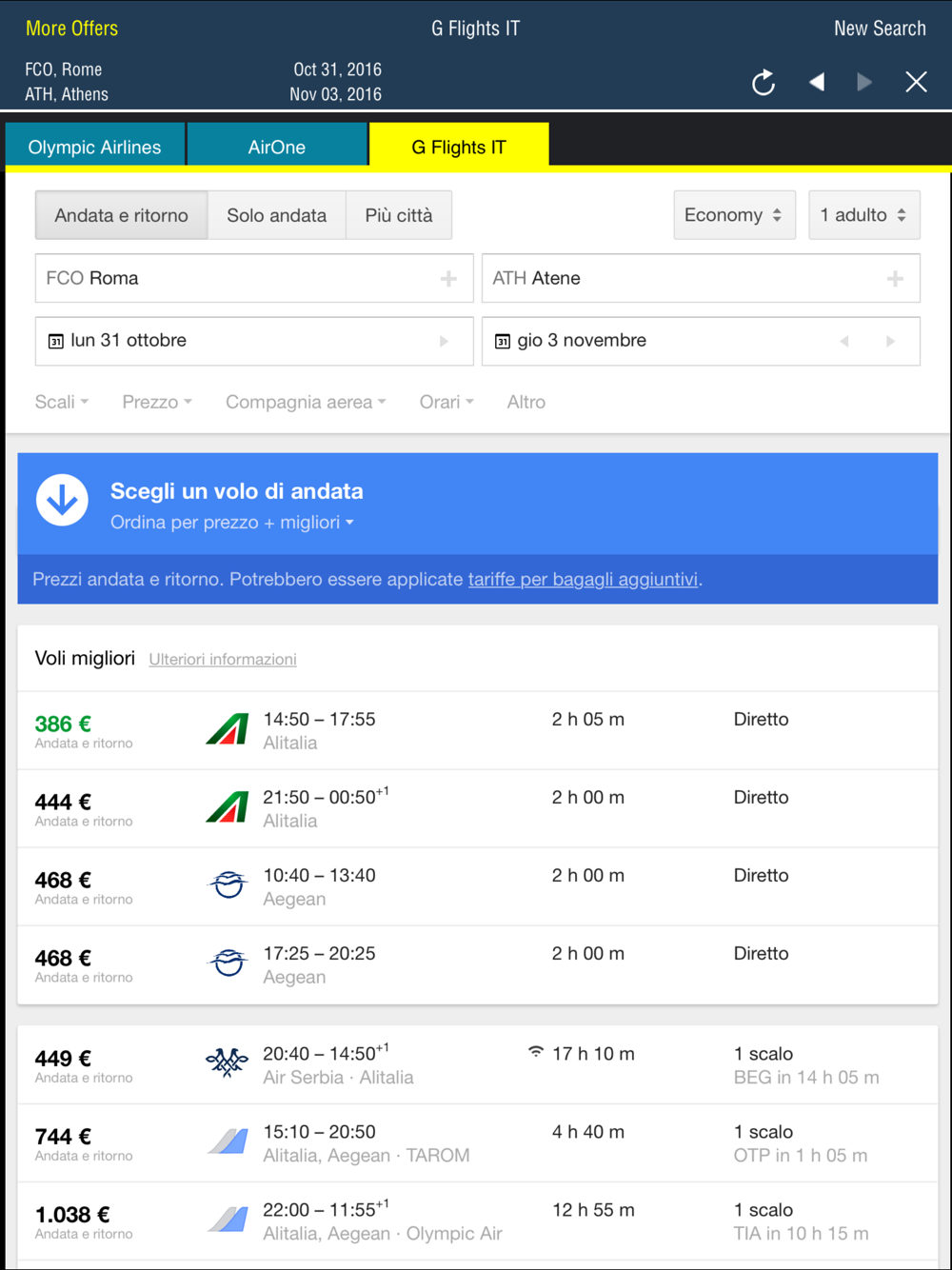Go forward with the right arrow icon
Image resolution: width=952 pixels, height=1270 pixels.
(864, 82)
